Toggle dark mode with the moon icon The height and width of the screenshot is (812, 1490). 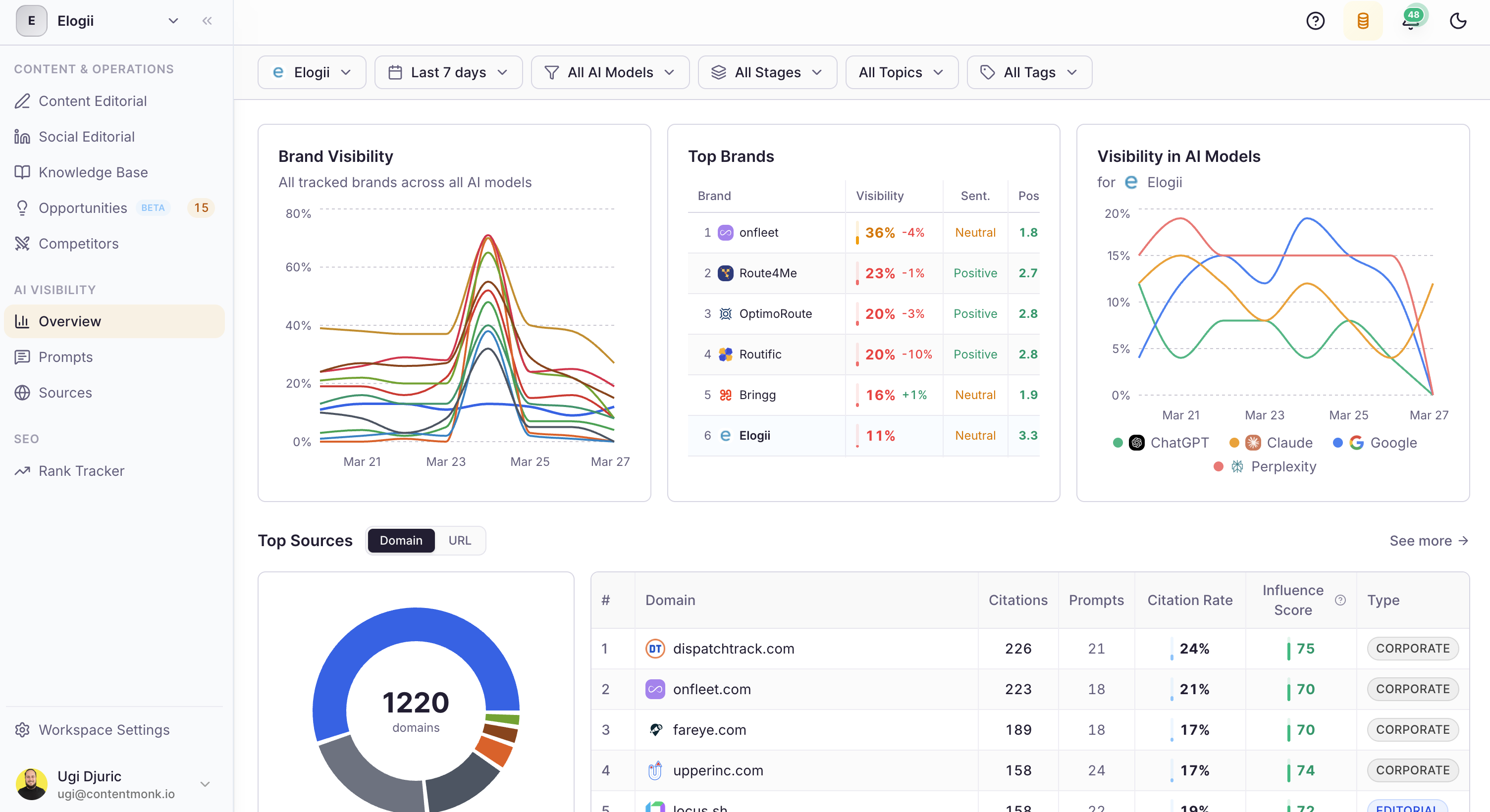click(1458, 21)
